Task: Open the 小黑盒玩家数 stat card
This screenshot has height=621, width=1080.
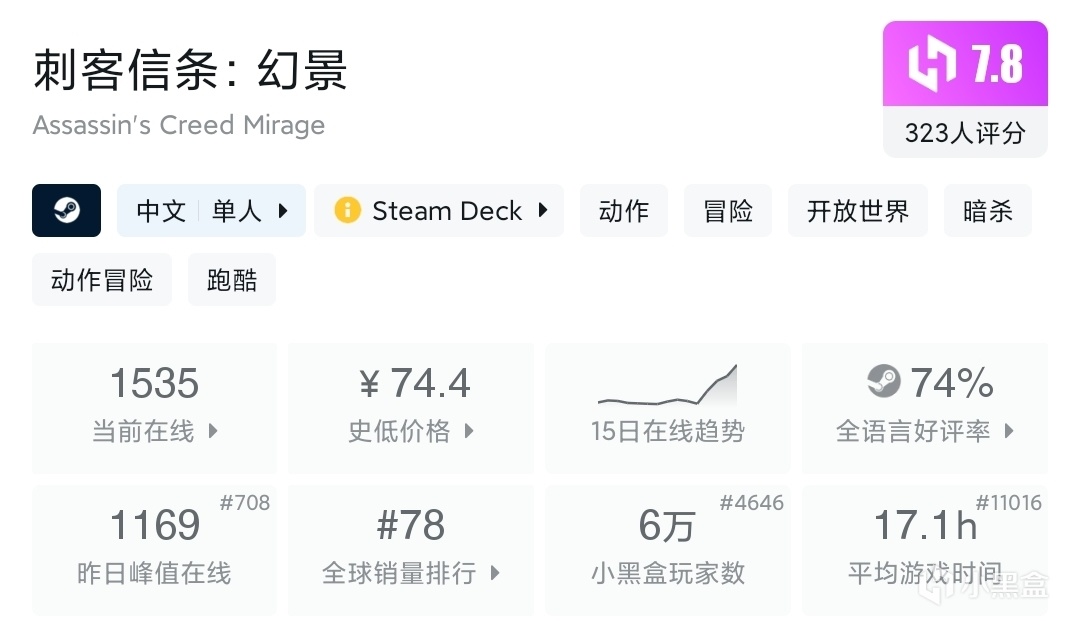Action: 667,550
